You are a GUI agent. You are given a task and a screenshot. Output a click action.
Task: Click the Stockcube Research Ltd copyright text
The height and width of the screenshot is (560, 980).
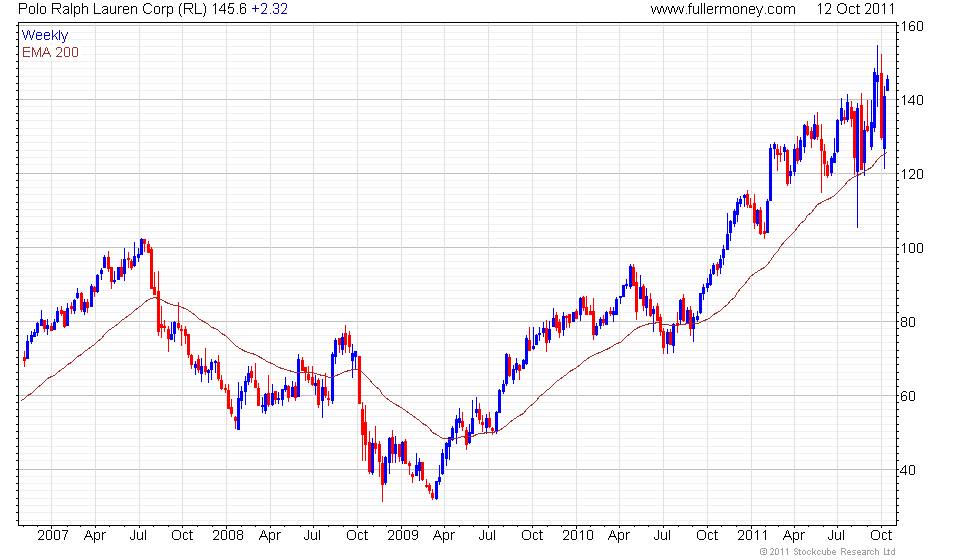pos(828,552)
